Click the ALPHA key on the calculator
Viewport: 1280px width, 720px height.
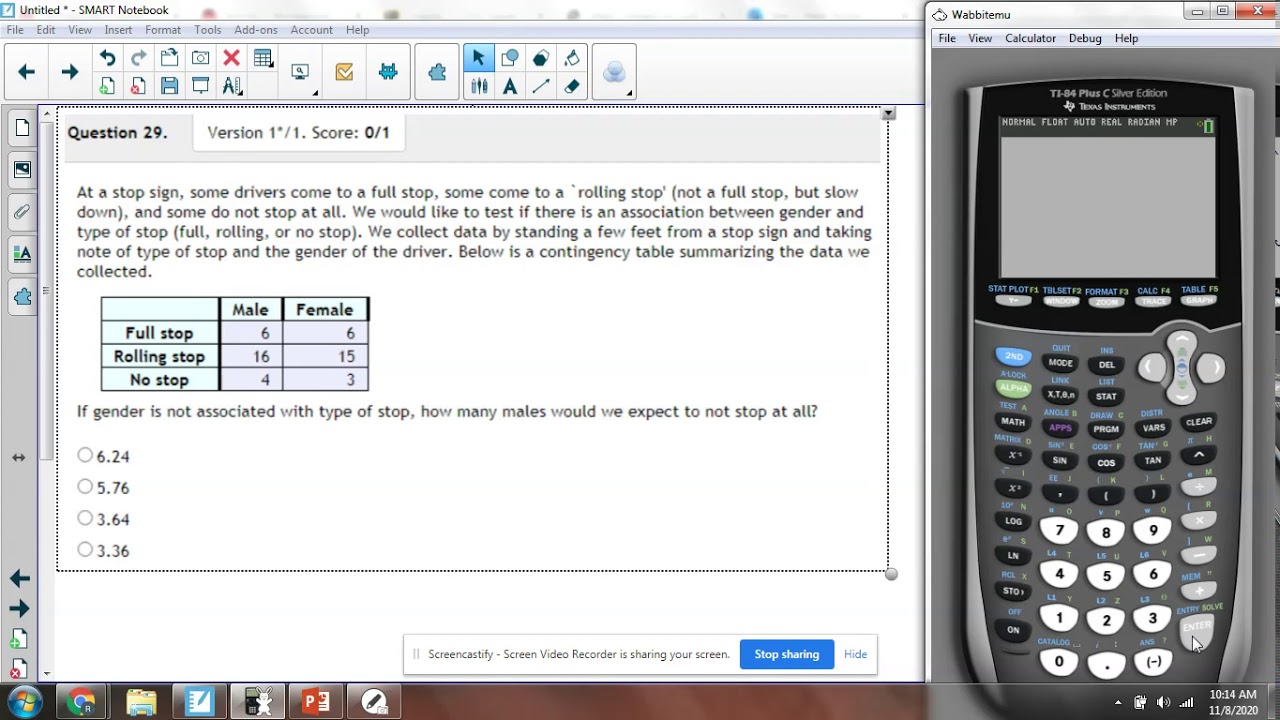(x=1013, y=388)
